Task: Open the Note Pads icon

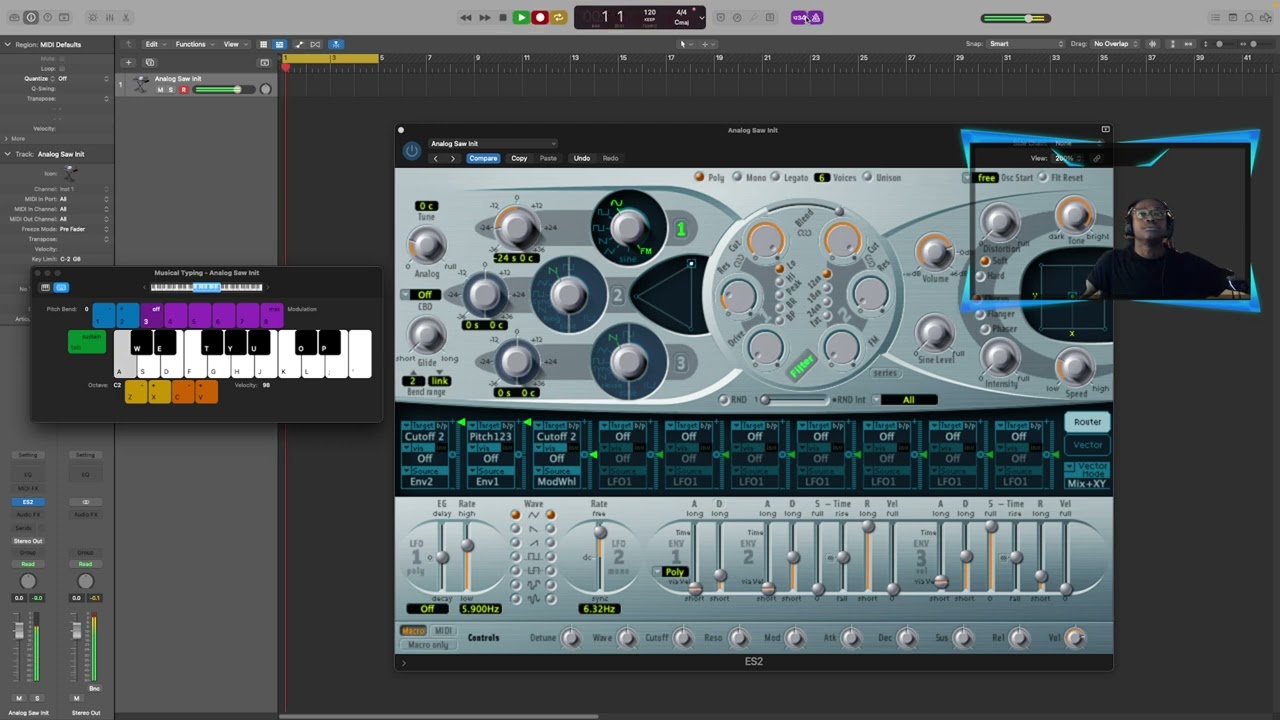Action: click(1232, 17)
